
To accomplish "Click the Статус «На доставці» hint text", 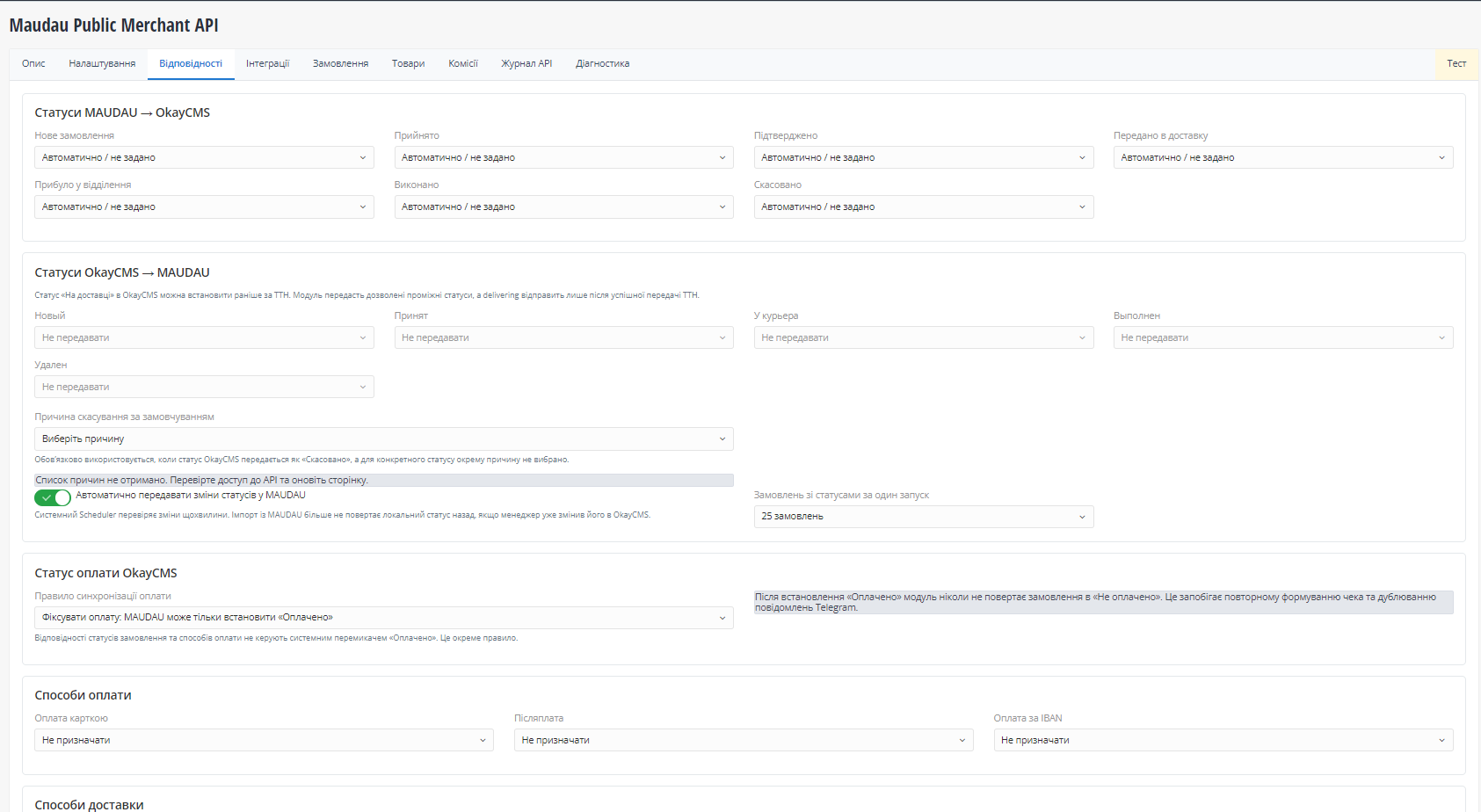I will coord(367,295).
